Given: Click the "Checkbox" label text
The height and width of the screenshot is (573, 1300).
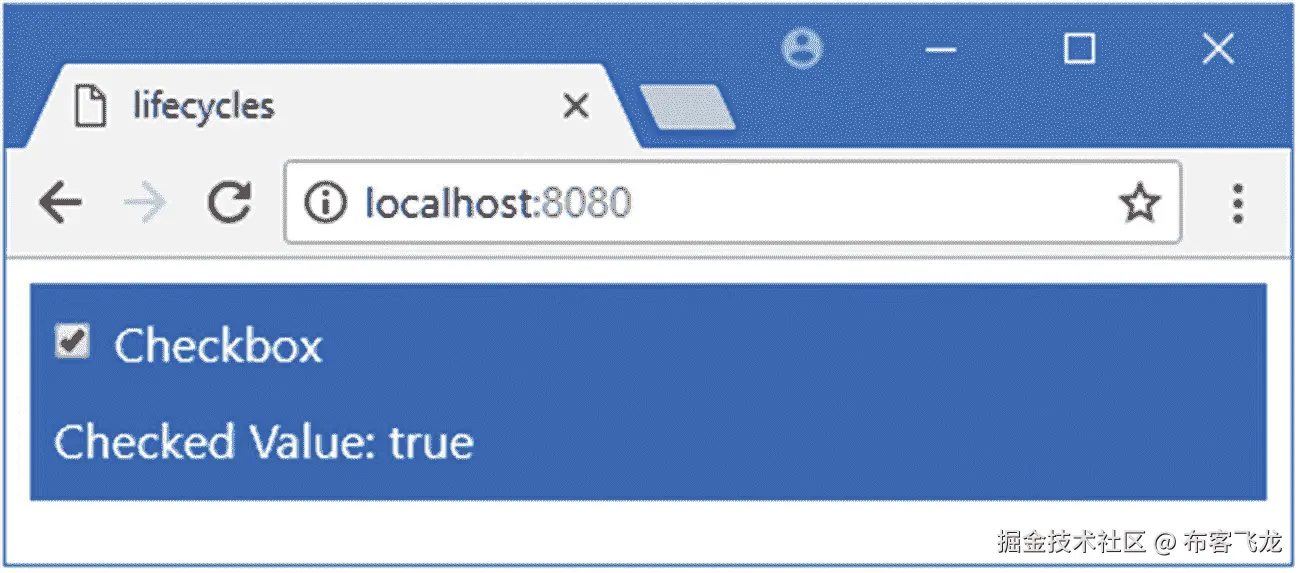Looking at the screenshot, I should point(218,346).
